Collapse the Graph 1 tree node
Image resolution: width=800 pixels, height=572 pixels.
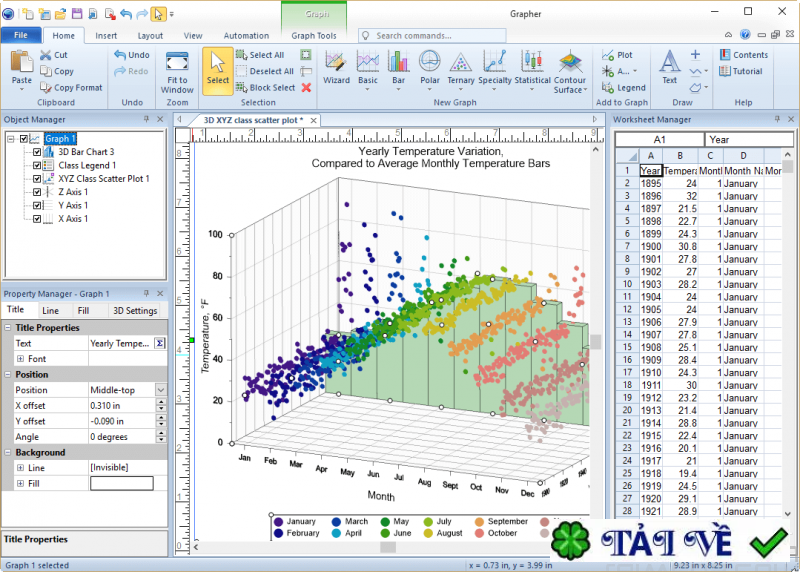tap(11, 139)
